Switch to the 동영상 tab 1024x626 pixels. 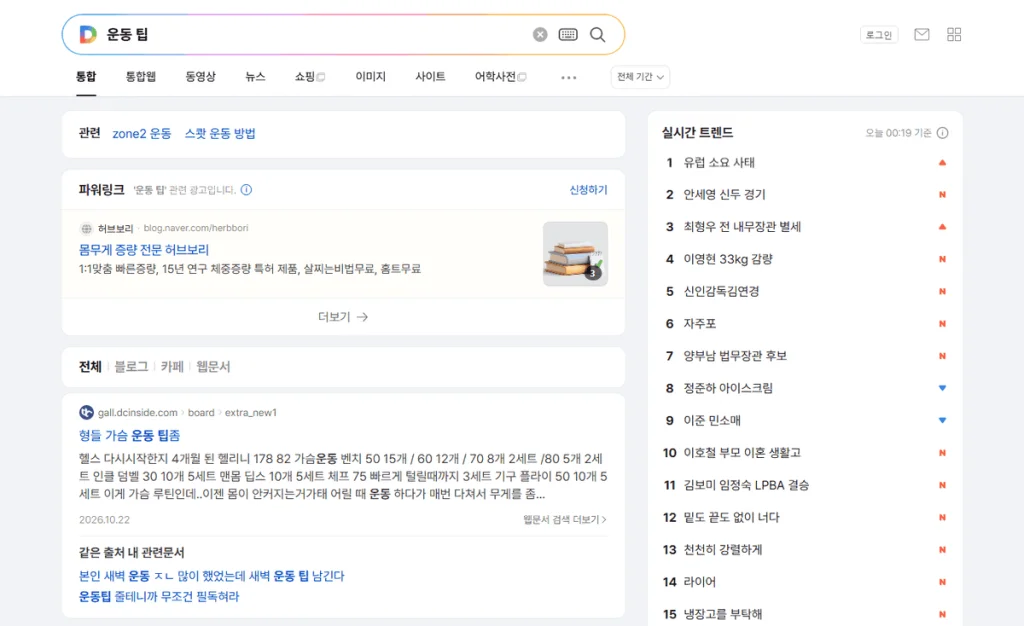200,77
